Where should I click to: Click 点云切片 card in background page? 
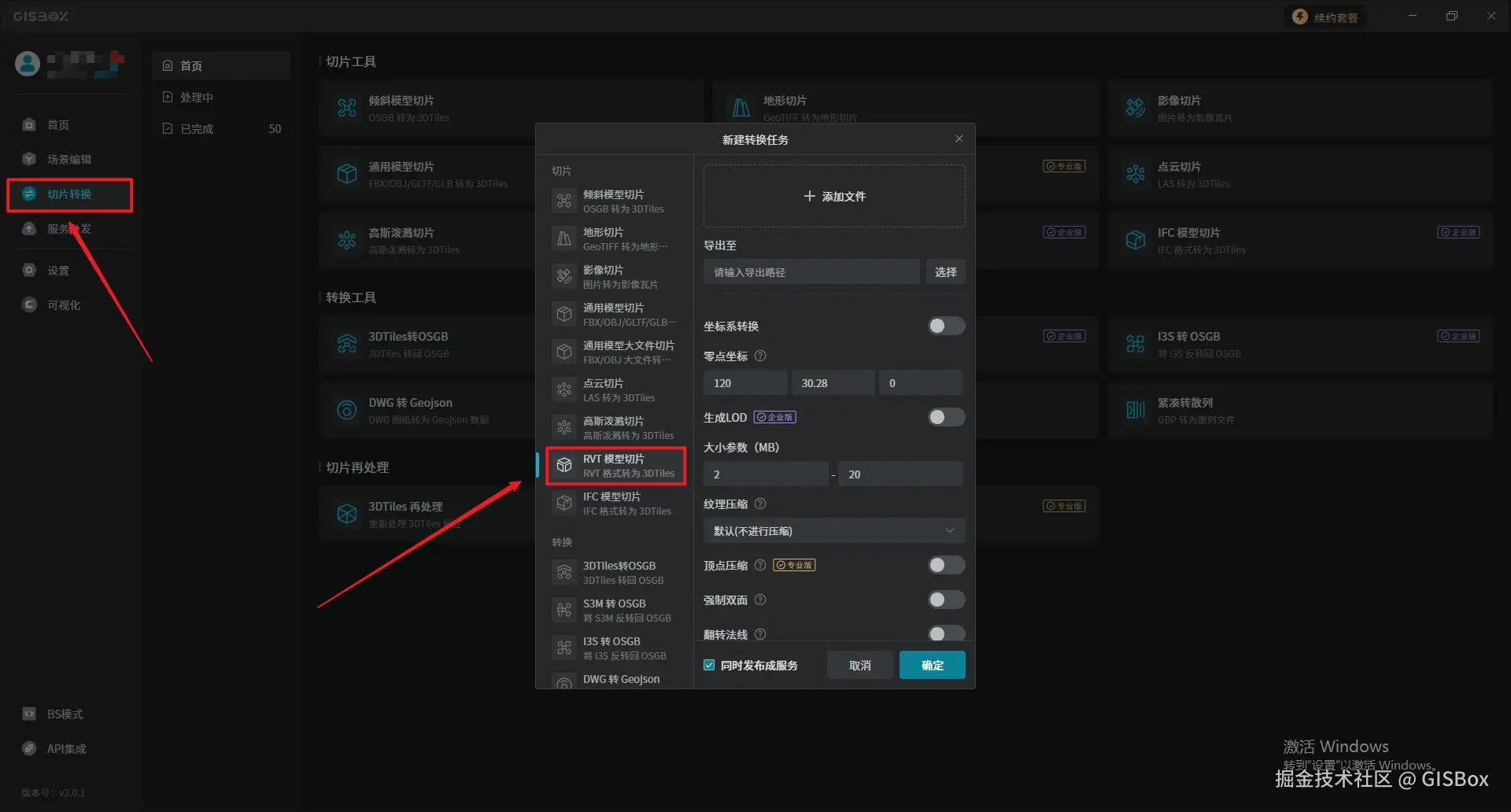1300,174
